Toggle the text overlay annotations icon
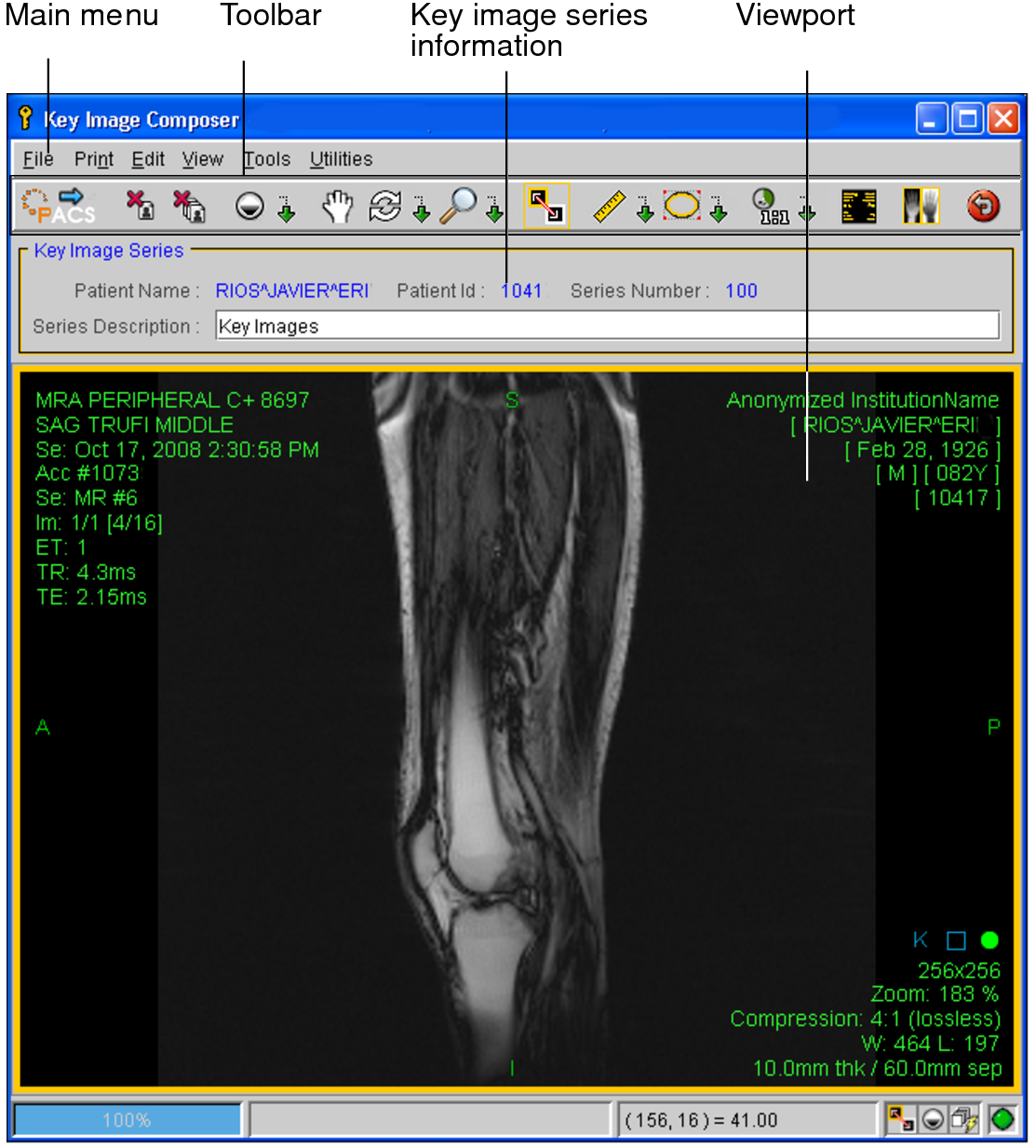 pyautogui.click(x=858, y=206)
